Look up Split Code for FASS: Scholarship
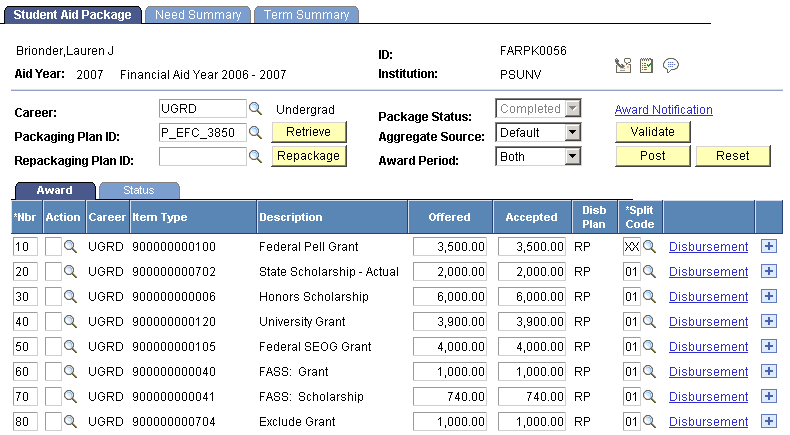The image size is (790, 435). (649, 397)
